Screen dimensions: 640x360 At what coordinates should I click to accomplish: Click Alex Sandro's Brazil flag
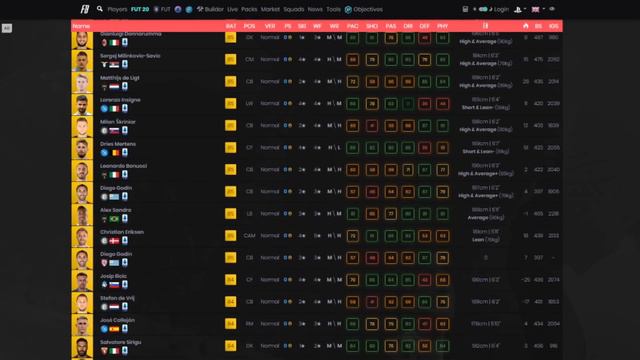(x=115, y=219)
